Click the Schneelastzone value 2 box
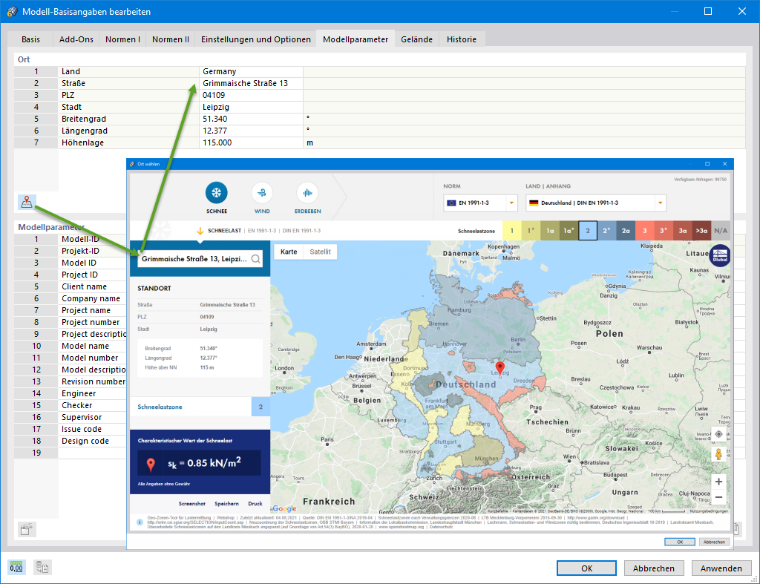This screenshot has width=760, height=584. tap(261, 407)
